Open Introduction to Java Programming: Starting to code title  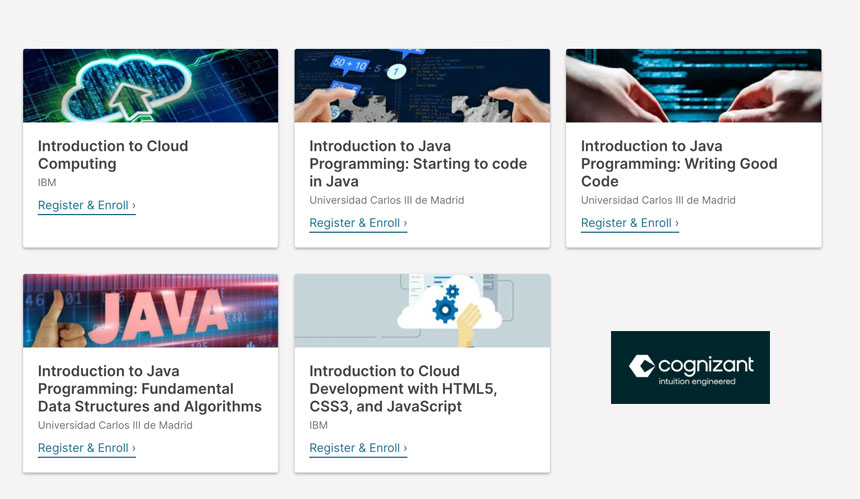click(x=418, y=163)
